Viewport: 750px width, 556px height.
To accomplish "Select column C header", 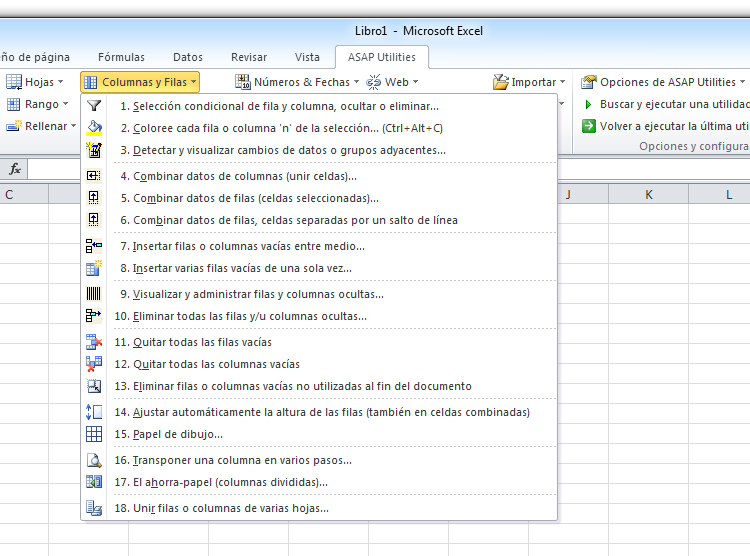I will tap(24, 195).
